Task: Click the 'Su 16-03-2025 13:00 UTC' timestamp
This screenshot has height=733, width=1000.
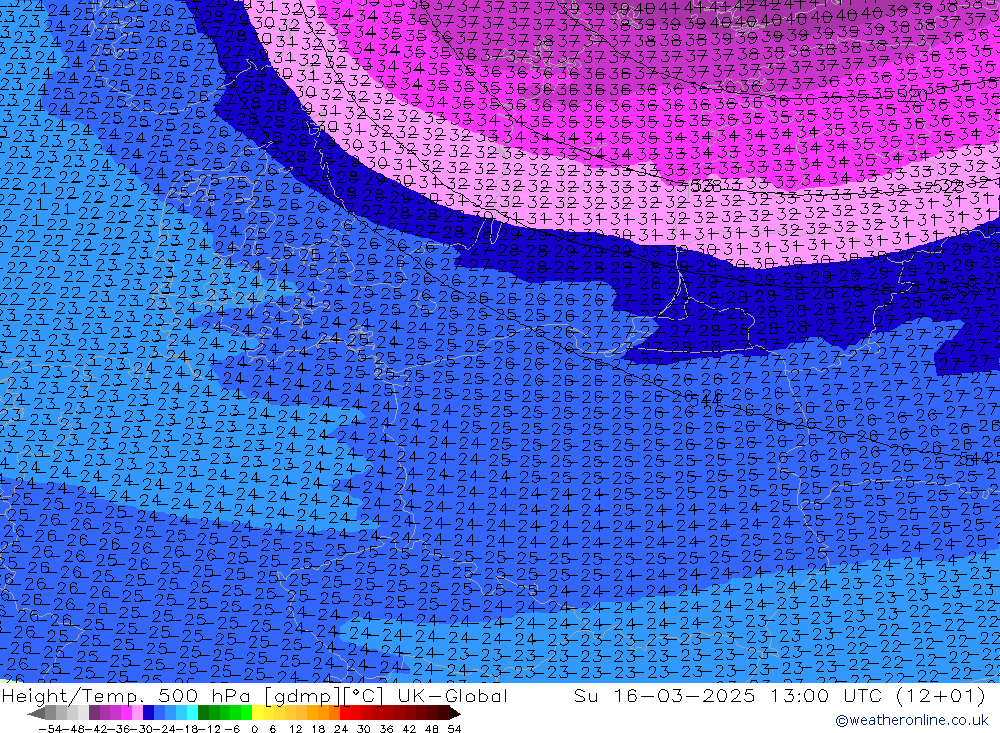Action: pyautogui.click(x=728, y=695)
